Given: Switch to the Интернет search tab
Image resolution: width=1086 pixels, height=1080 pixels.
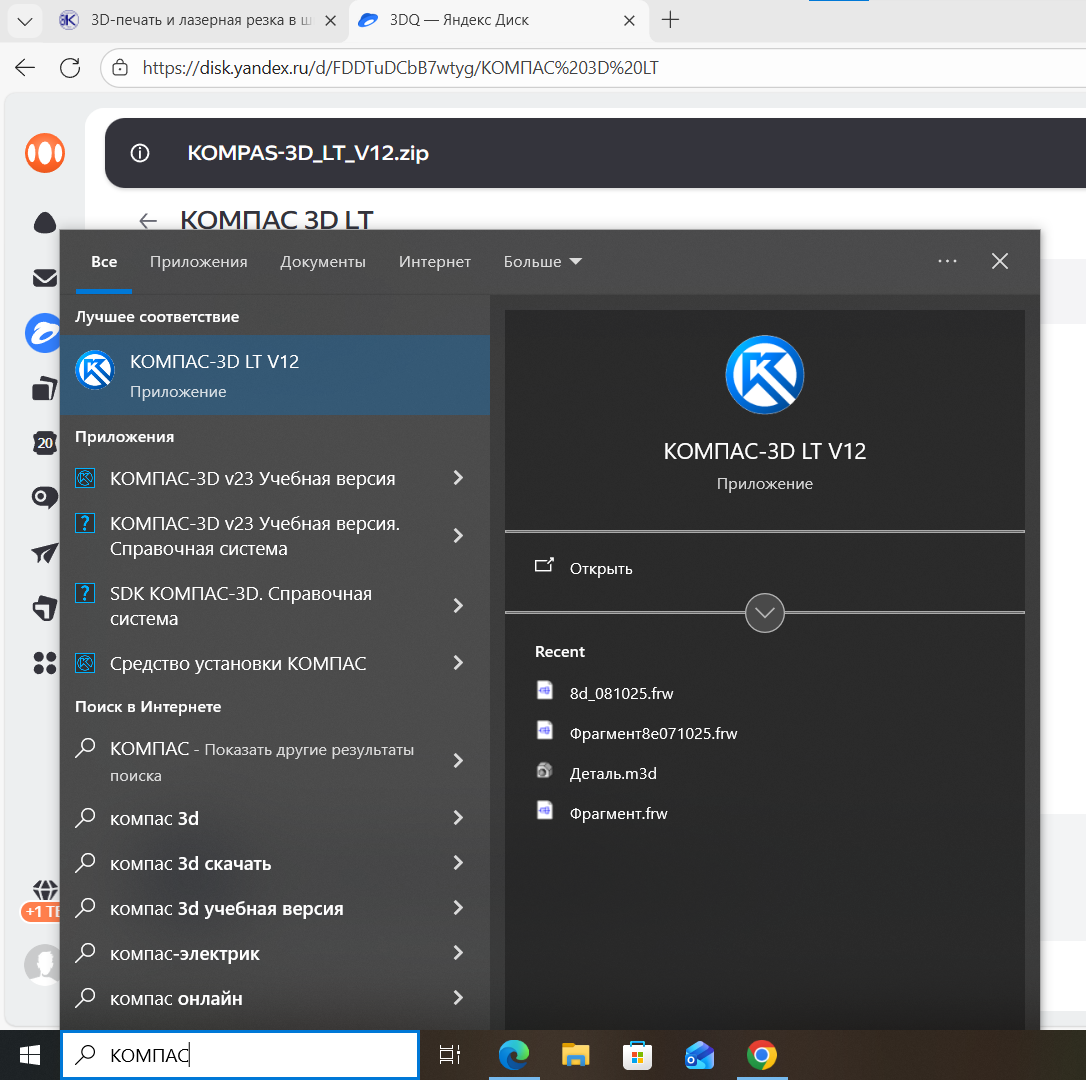Looking at the screenshot, I should 434,261.
